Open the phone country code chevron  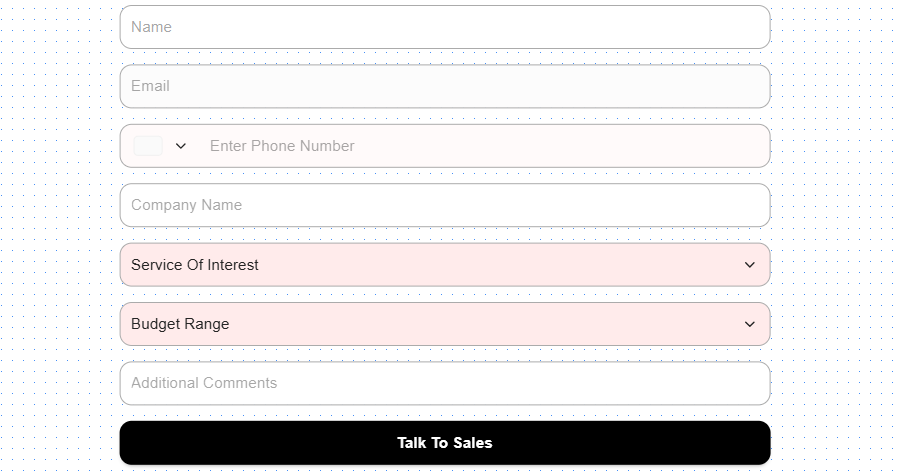[181, 146]
